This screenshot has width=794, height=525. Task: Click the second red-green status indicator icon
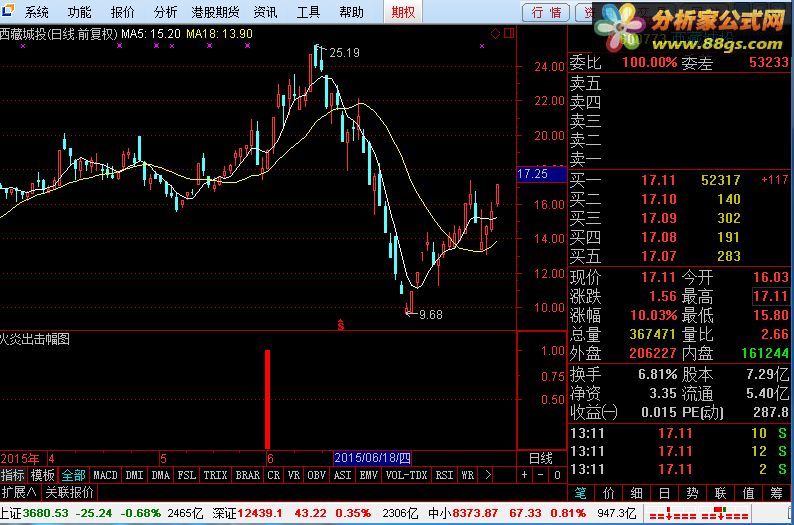pos(725,514)
